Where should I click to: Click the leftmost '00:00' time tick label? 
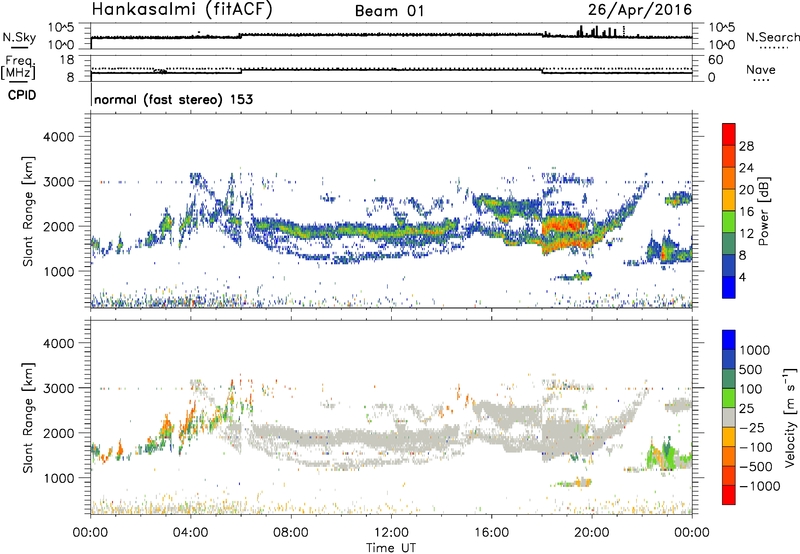point(90,533)
